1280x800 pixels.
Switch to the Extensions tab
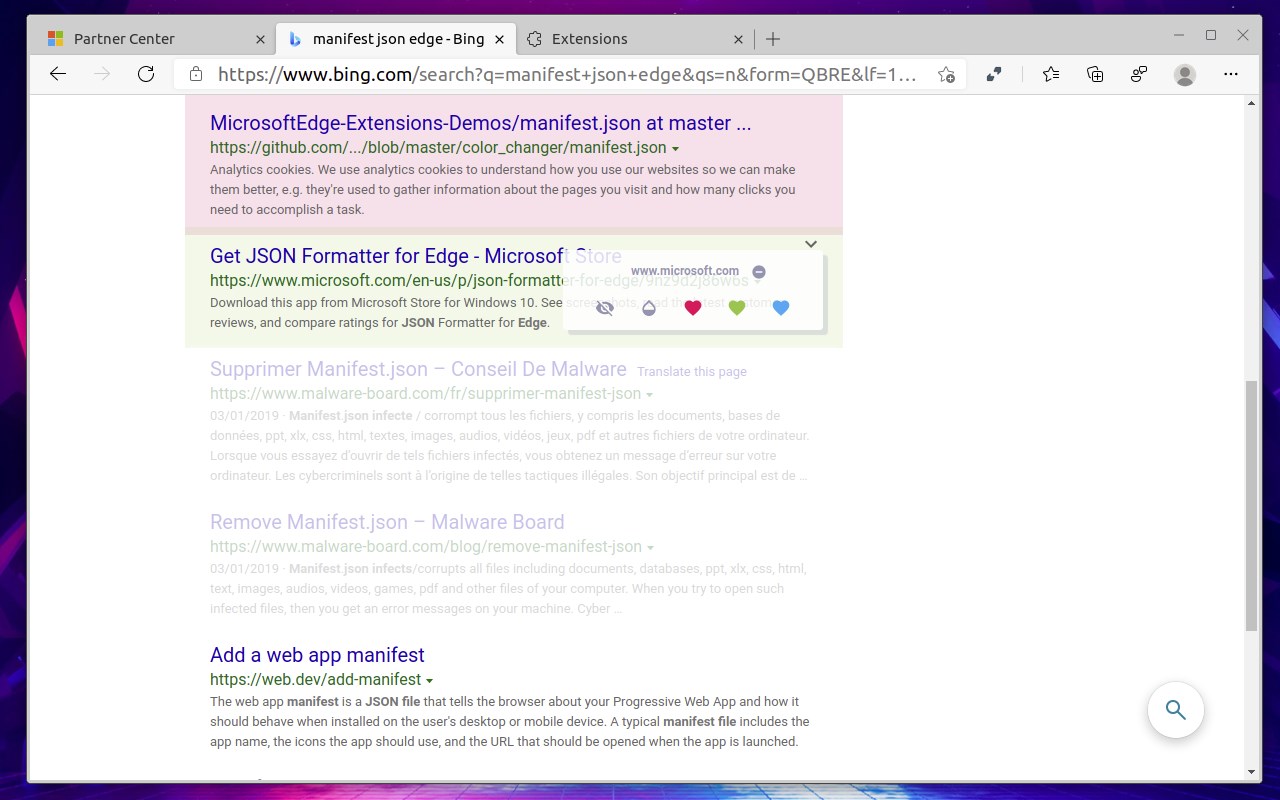635,39
